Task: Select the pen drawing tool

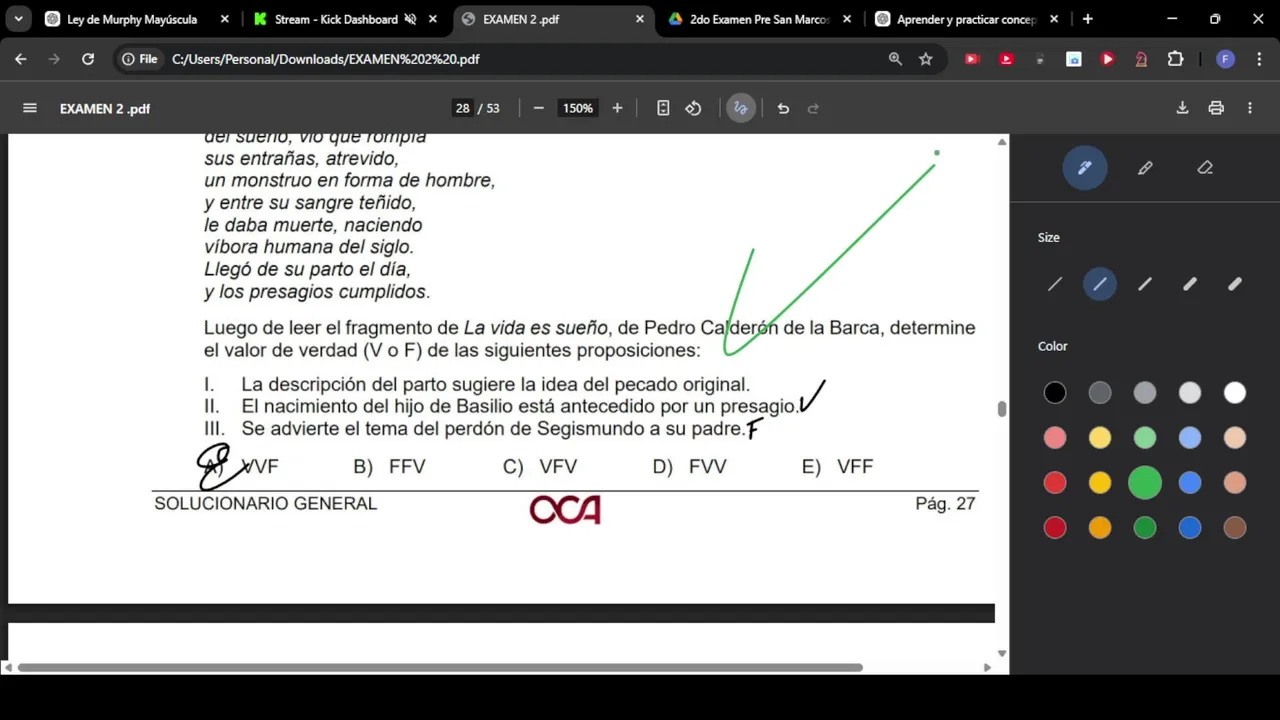Action: [x=1085, y=168]
